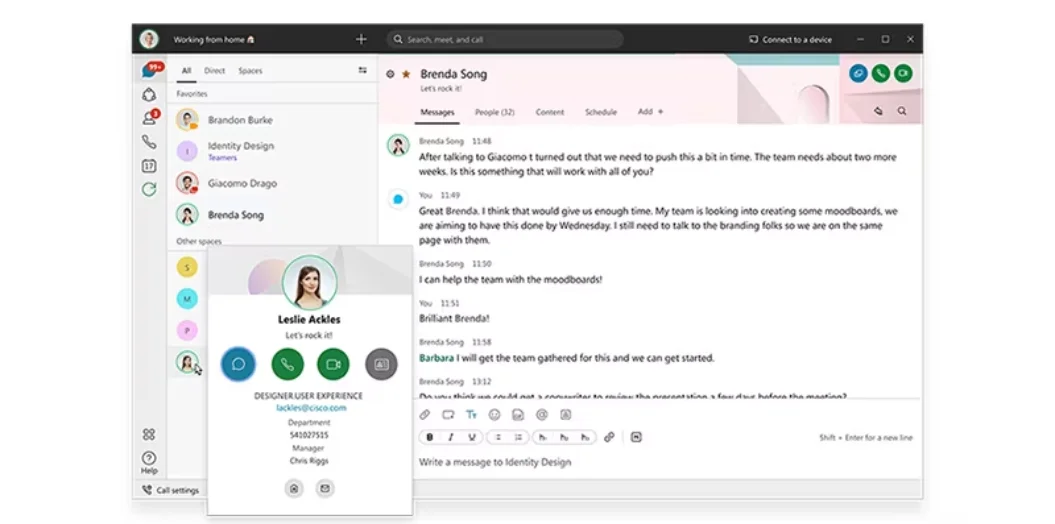
Task: Open the spaces list filter options
Action: pyautogui.click(x=363, y=70)
